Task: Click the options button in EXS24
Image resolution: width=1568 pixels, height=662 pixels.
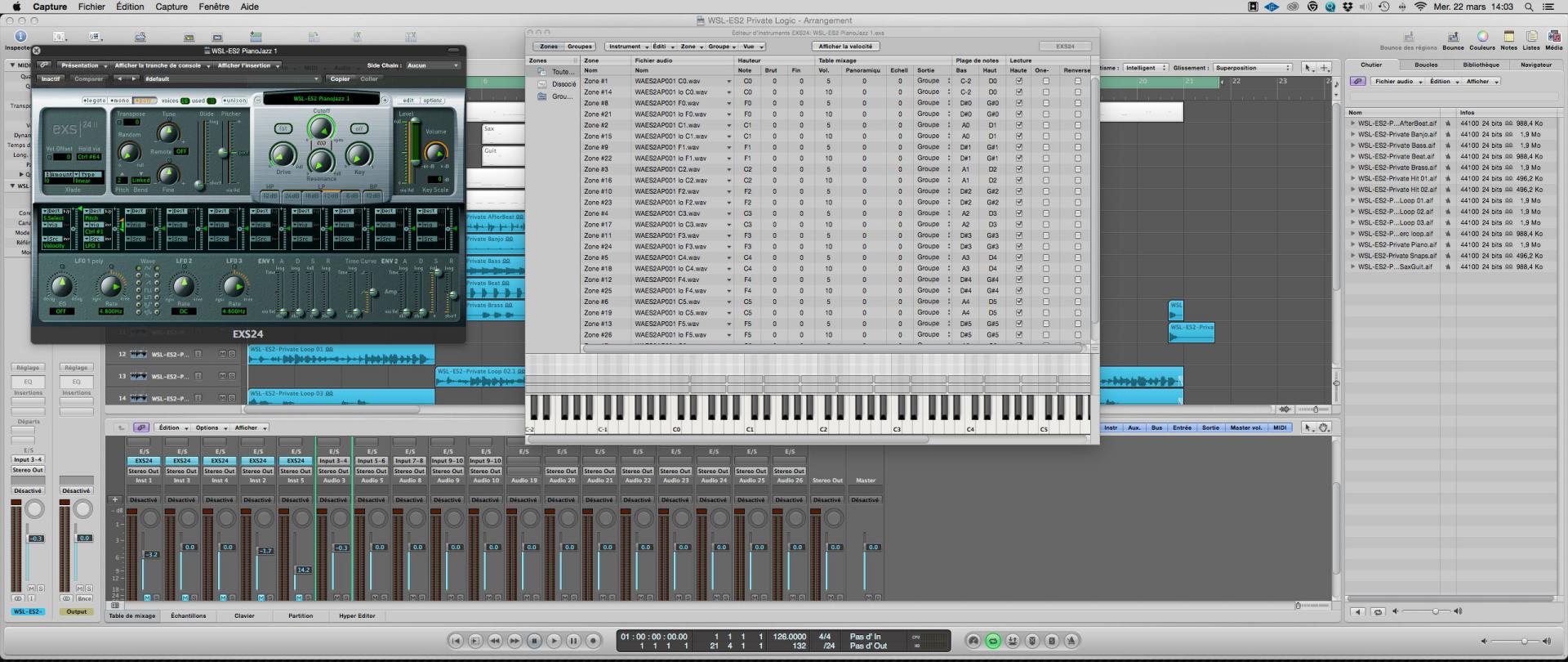Action: point(433,101)
